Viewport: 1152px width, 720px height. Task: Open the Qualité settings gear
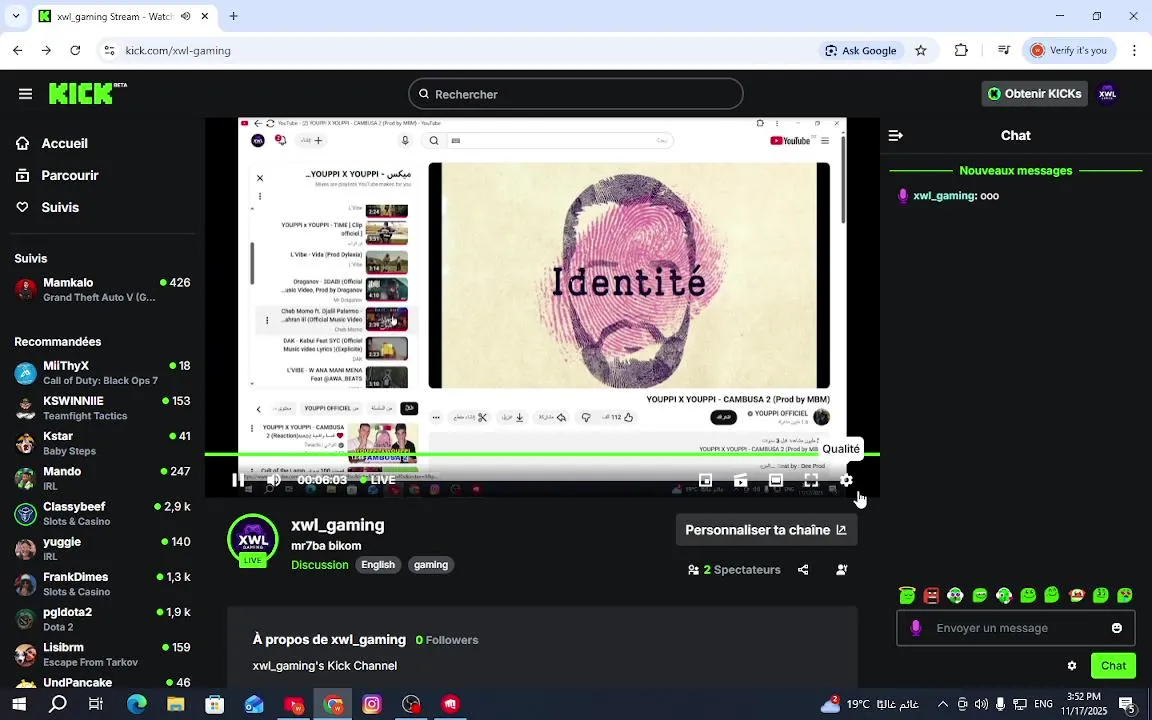point(846,480)
